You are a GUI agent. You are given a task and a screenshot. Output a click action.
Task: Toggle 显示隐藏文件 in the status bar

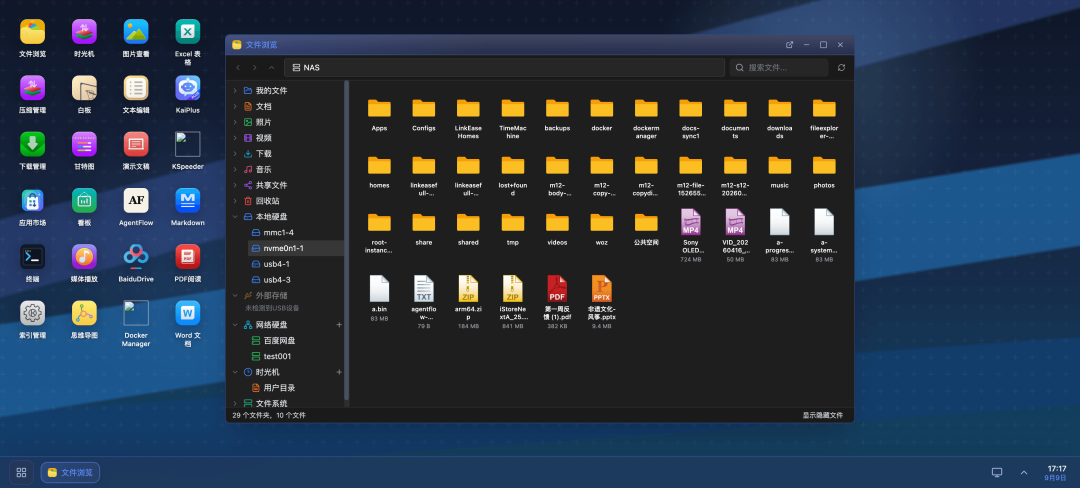point(822,416)
